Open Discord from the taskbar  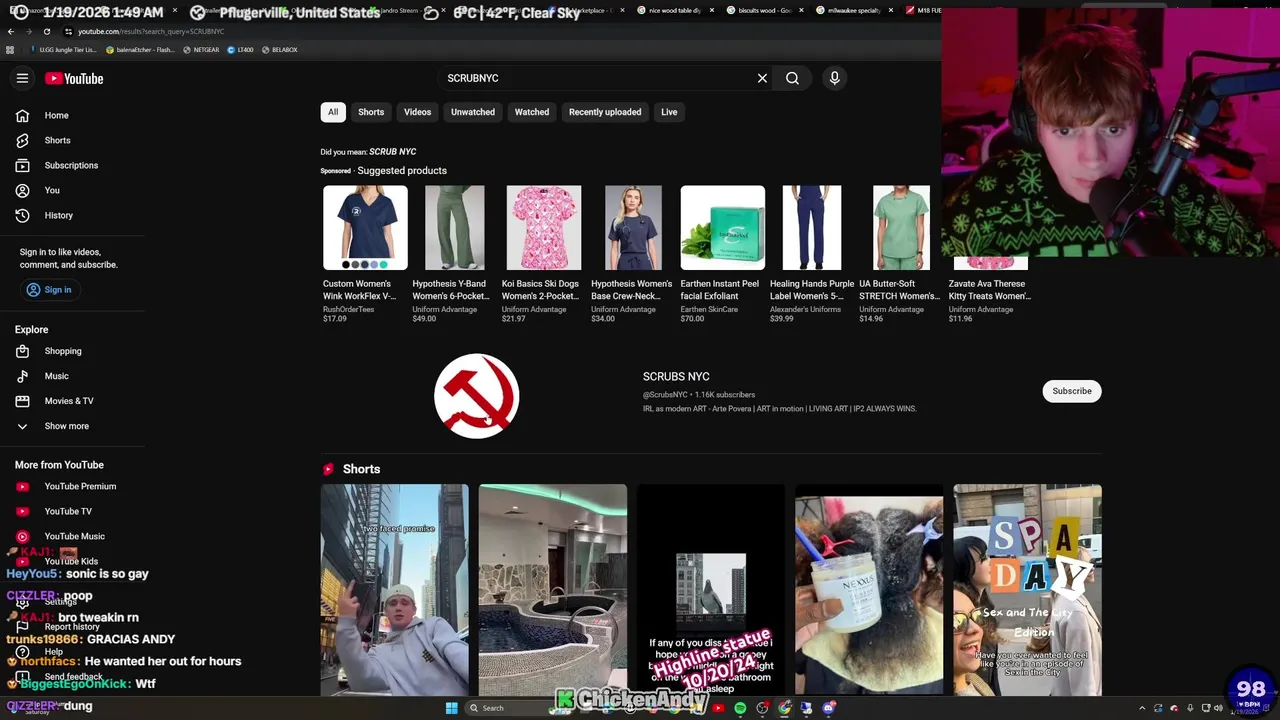point(829,708)
